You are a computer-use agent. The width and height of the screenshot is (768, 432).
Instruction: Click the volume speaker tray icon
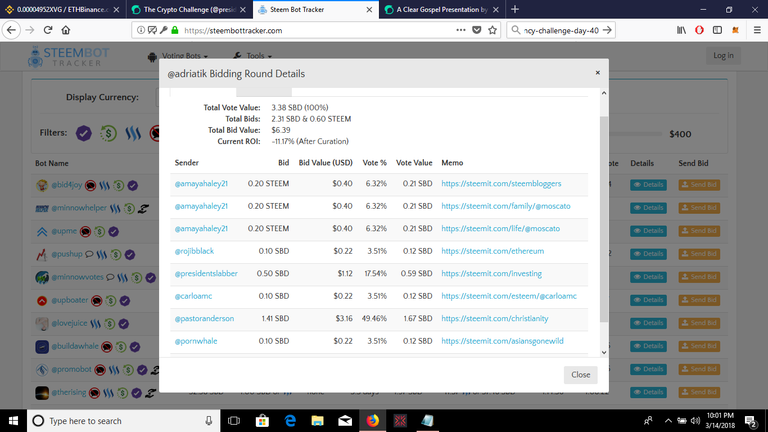pos(695,421)
